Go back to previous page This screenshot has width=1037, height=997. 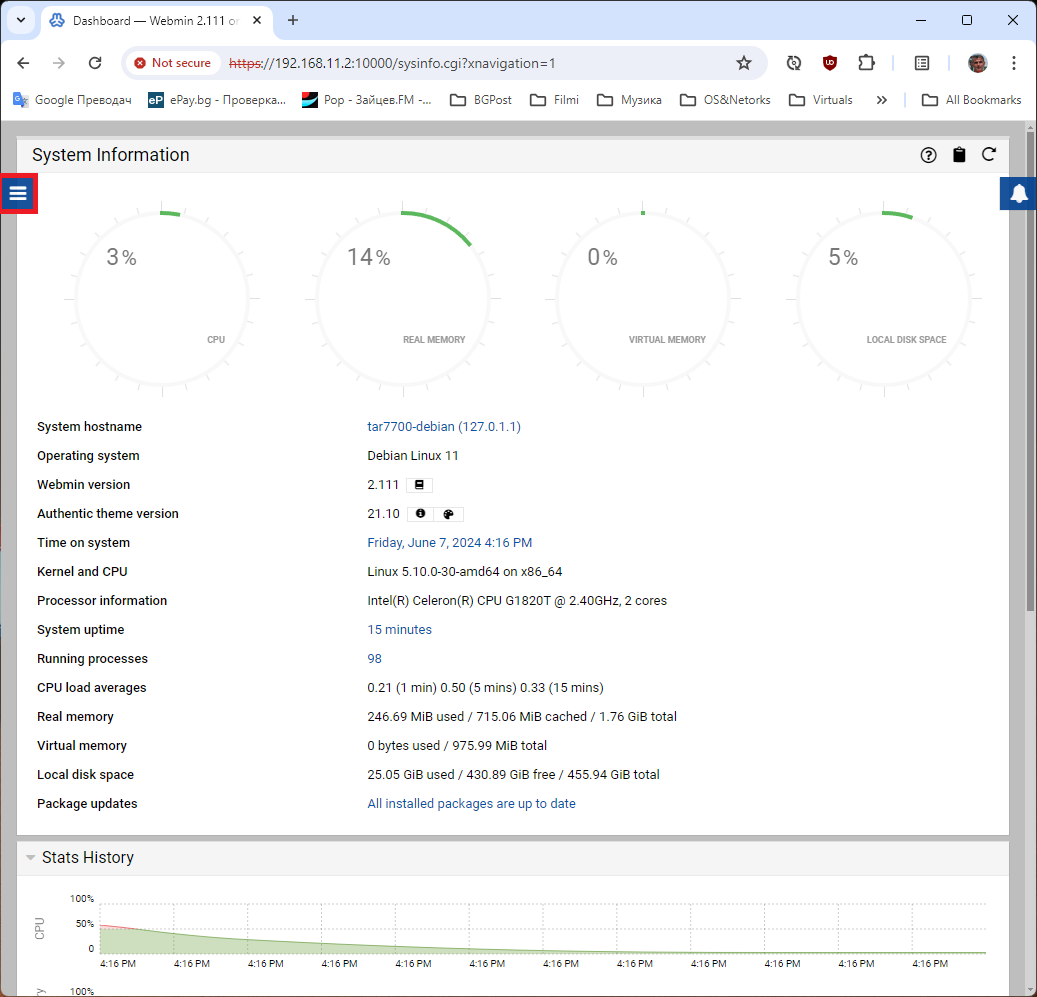(x=23, y=63)
